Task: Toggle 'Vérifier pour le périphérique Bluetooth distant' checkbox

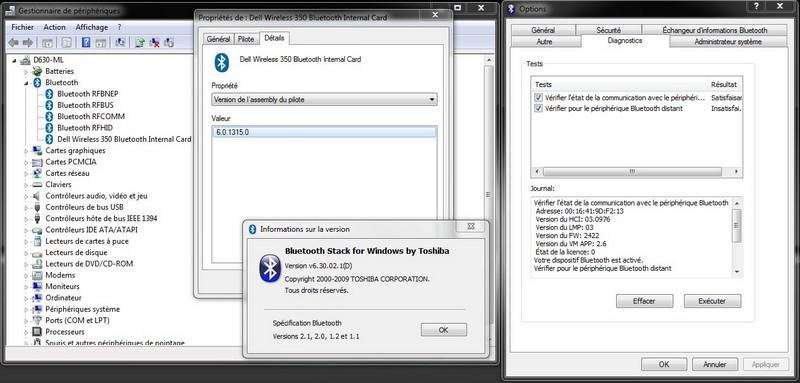Action: [538, 108]
